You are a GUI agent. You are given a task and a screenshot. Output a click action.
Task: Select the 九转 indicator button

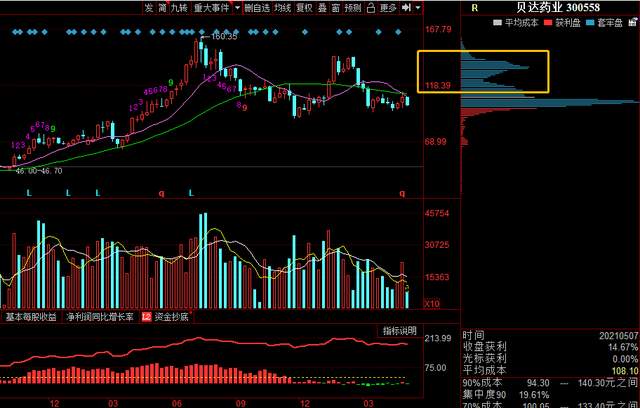(x=179, y=8)
